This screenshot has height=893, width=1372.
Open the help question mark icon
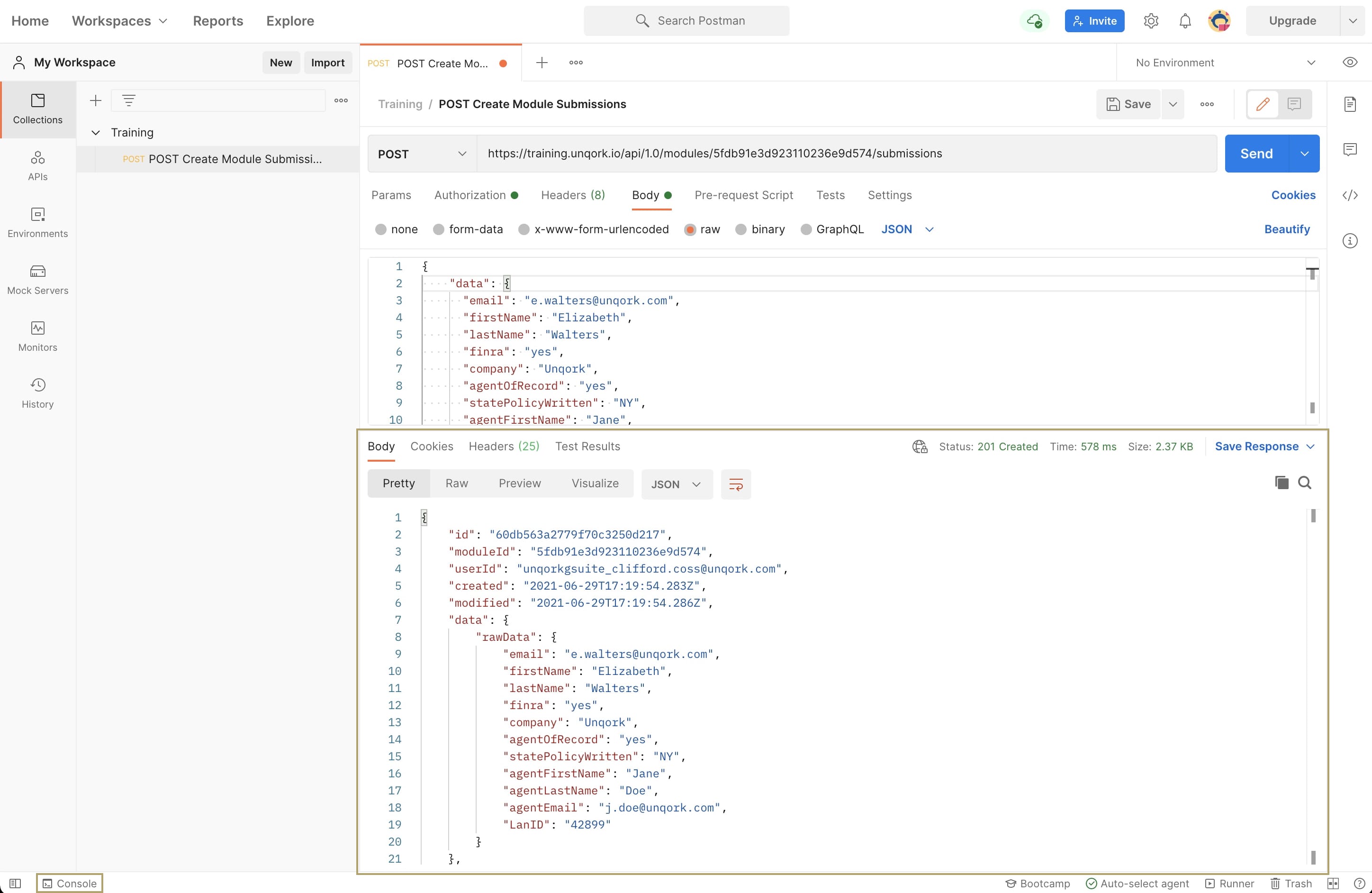pyautogui.click(x=1359, y=883)
